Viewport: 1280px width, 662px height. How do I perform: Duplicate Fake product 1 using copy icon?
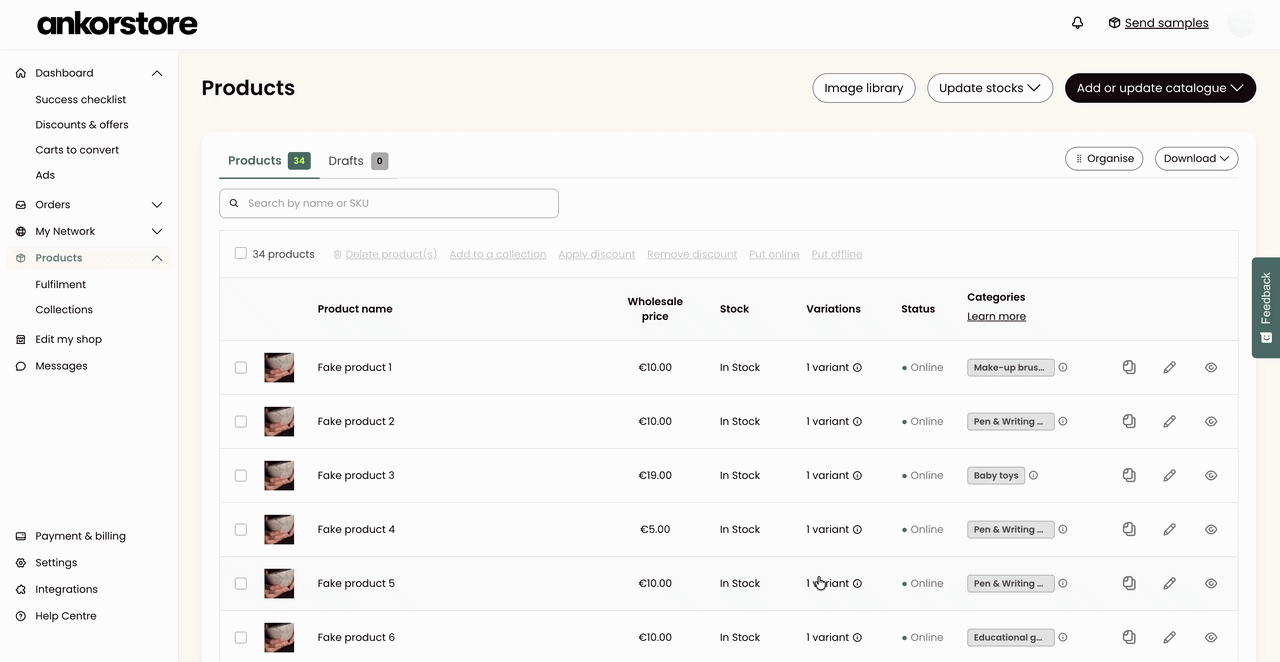[1129, 367]
